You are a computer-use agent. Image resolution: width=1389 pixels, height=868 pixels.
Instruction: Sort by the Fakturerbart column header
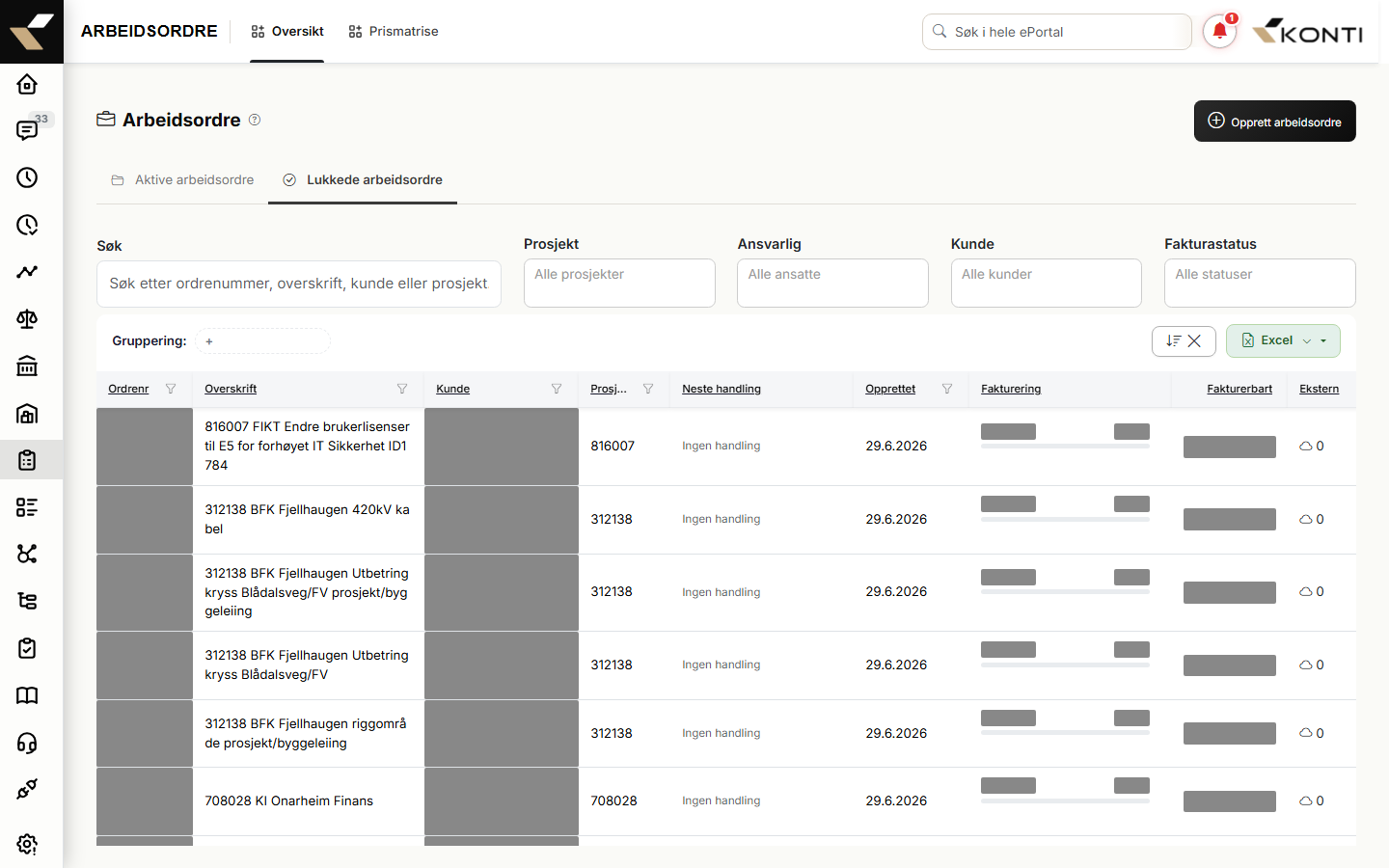tap(1239, 389)
